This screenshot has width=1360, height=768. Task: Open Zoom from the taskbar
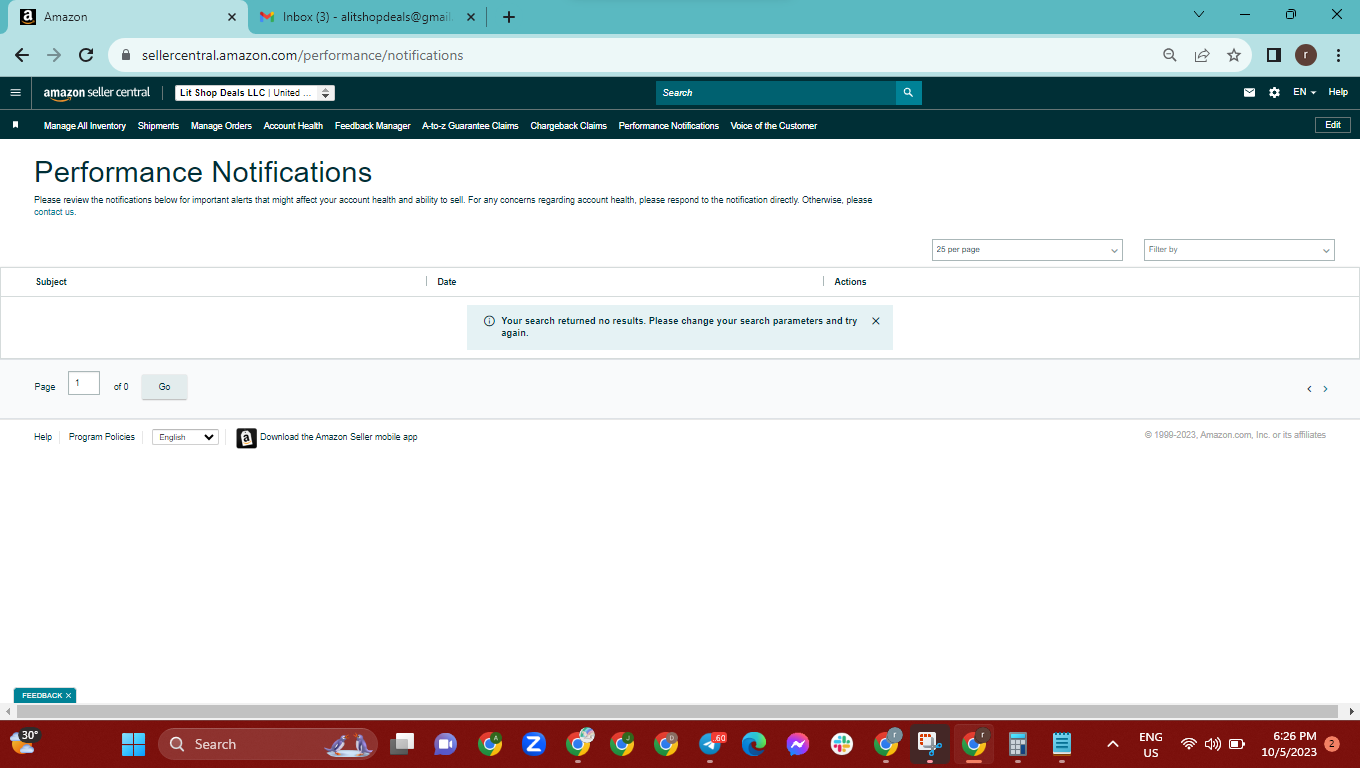tap(533, 744)
